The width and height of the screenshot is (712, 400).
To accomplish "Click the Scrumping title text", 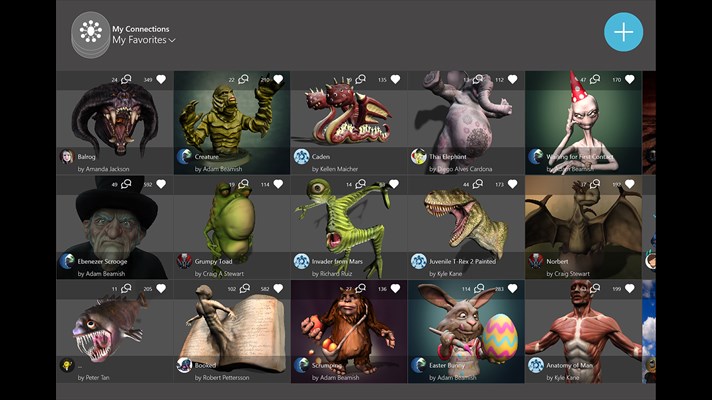I will click(x=327, y=365).
